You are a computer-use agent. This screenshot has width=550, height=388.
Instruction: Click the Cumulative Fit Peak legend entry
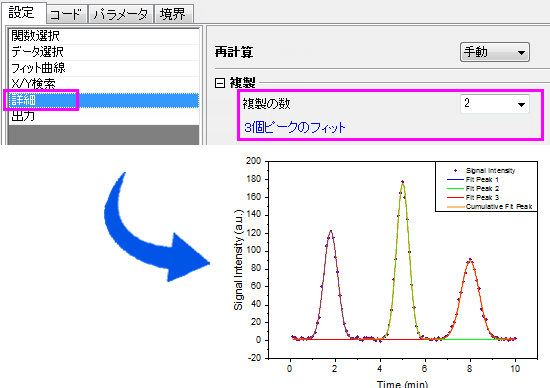(490, 207)
